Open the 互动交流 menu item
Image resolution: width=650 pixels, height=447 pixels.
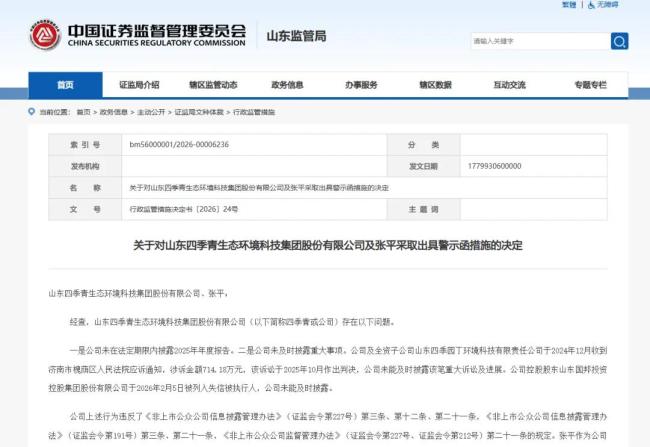pyautogui.click(x=509, y=85)
